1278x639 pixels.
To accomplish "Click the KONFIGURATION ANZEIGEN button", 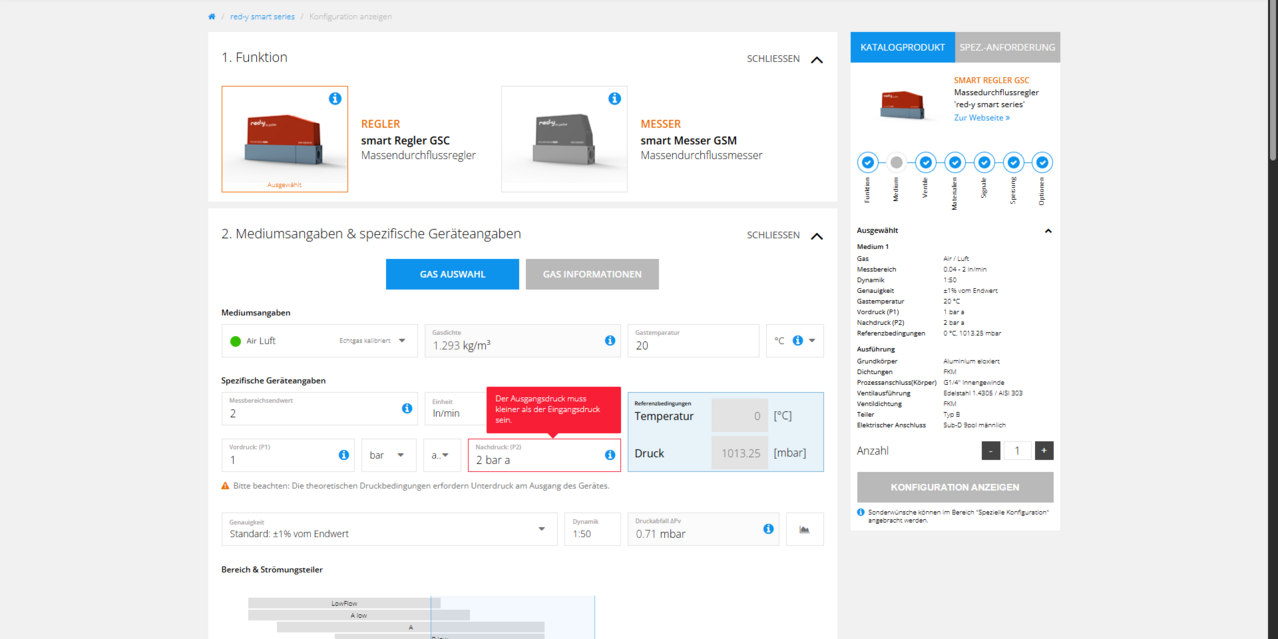I will click(955, 487).
